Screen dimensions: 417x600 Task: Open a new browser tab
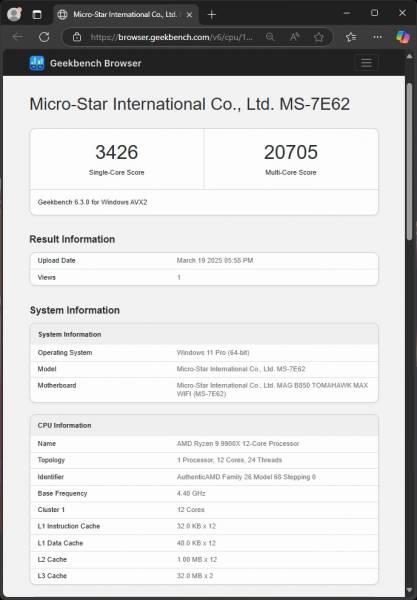(x=212, y=15)
